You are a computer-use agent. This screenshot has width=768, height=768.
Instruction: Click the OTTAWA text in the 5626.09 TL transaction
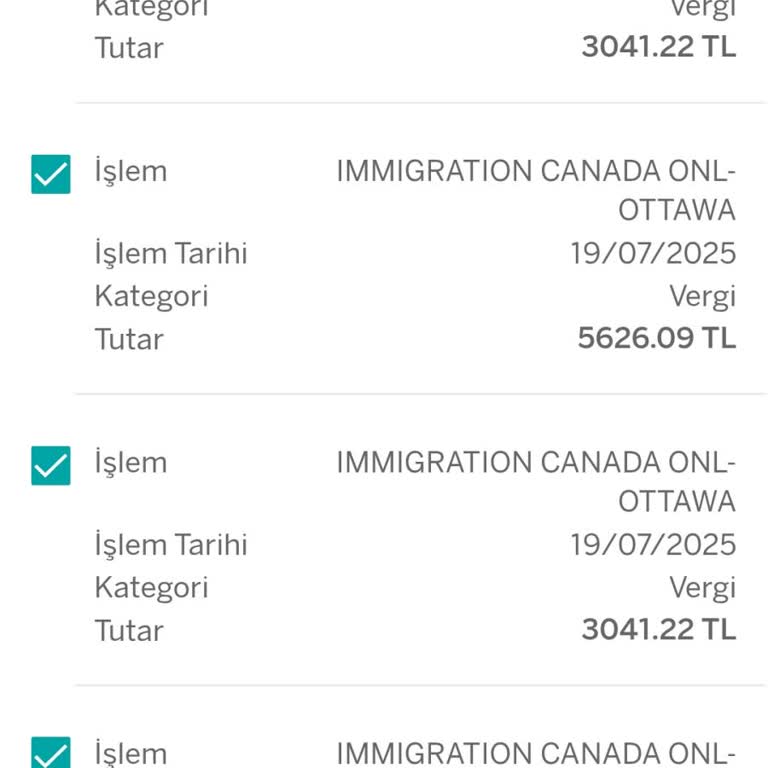[x=676, y=210]
